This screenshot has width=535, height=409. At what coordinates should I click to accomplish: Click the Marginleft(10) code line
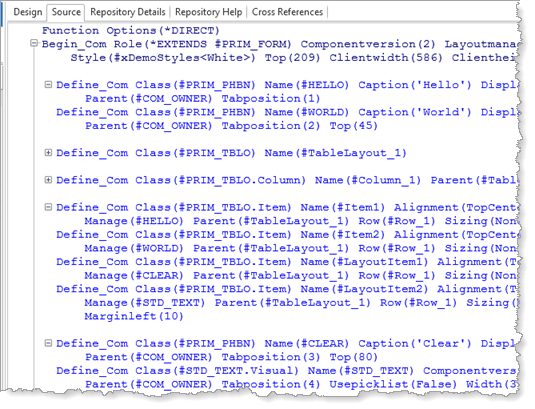(134, 316)
